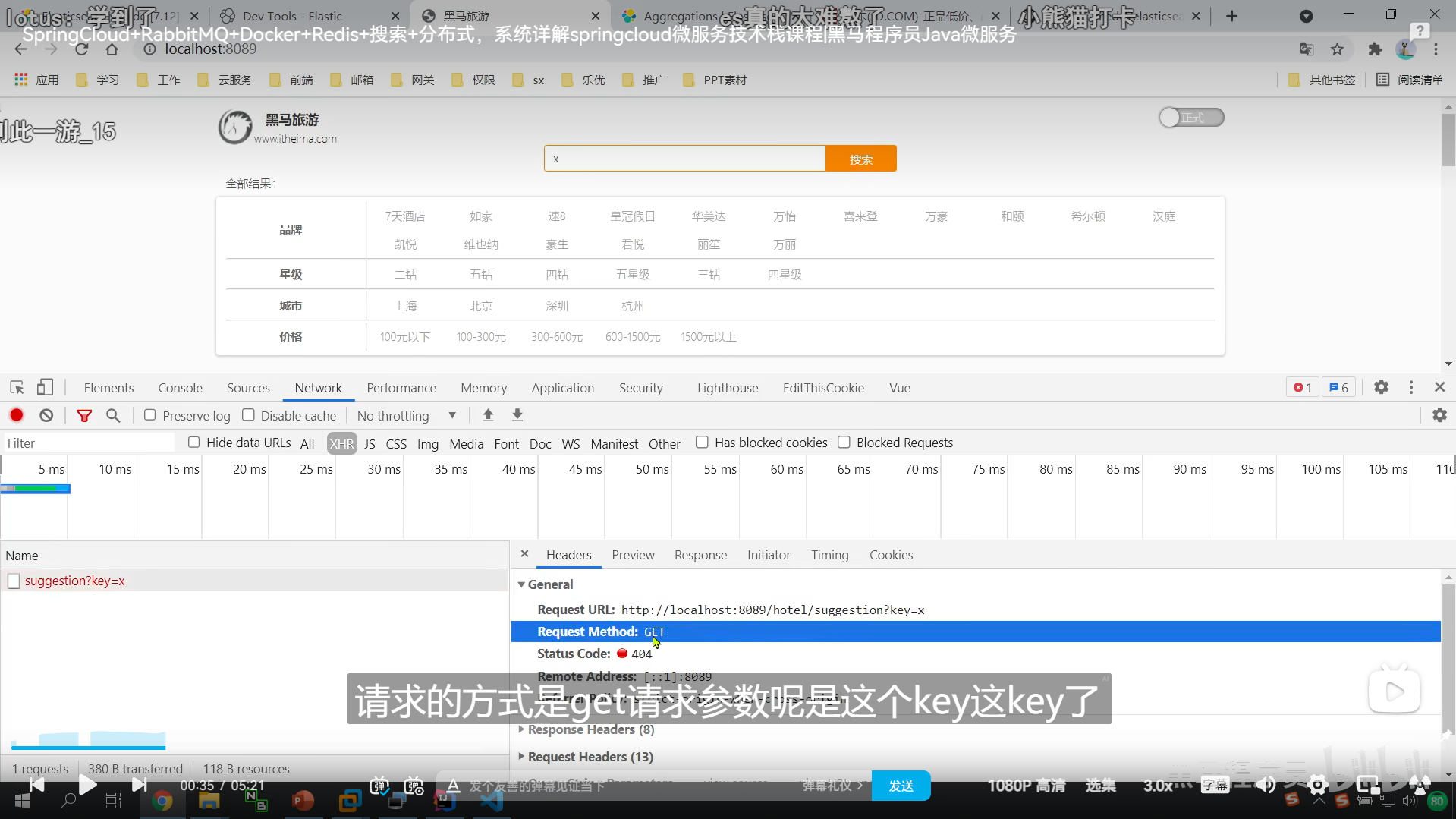1456x819 pixels.
Task: Switch to the Sources tab
Action: 248,388
